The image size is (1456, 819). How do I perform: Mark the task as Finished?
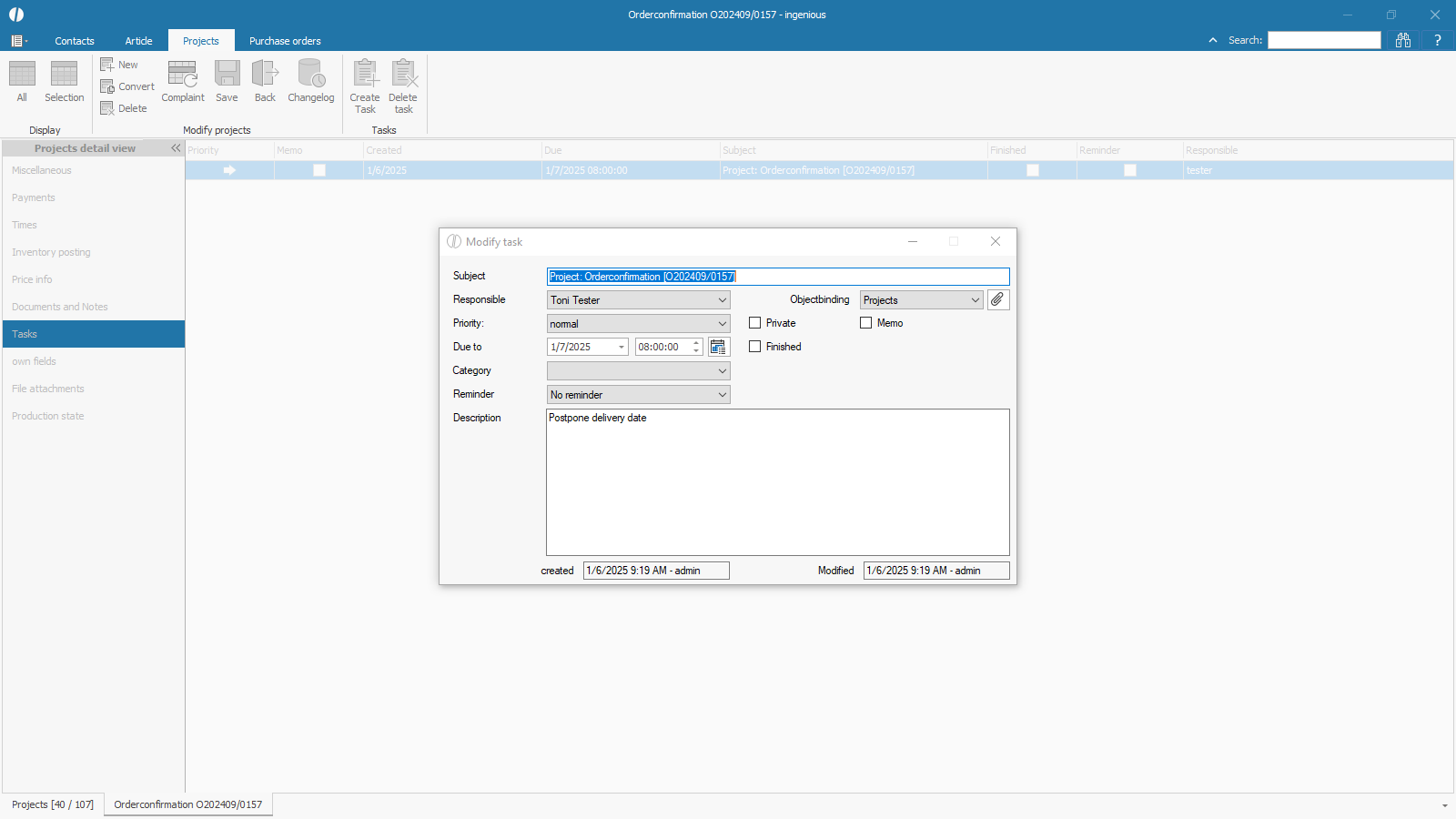755,347
